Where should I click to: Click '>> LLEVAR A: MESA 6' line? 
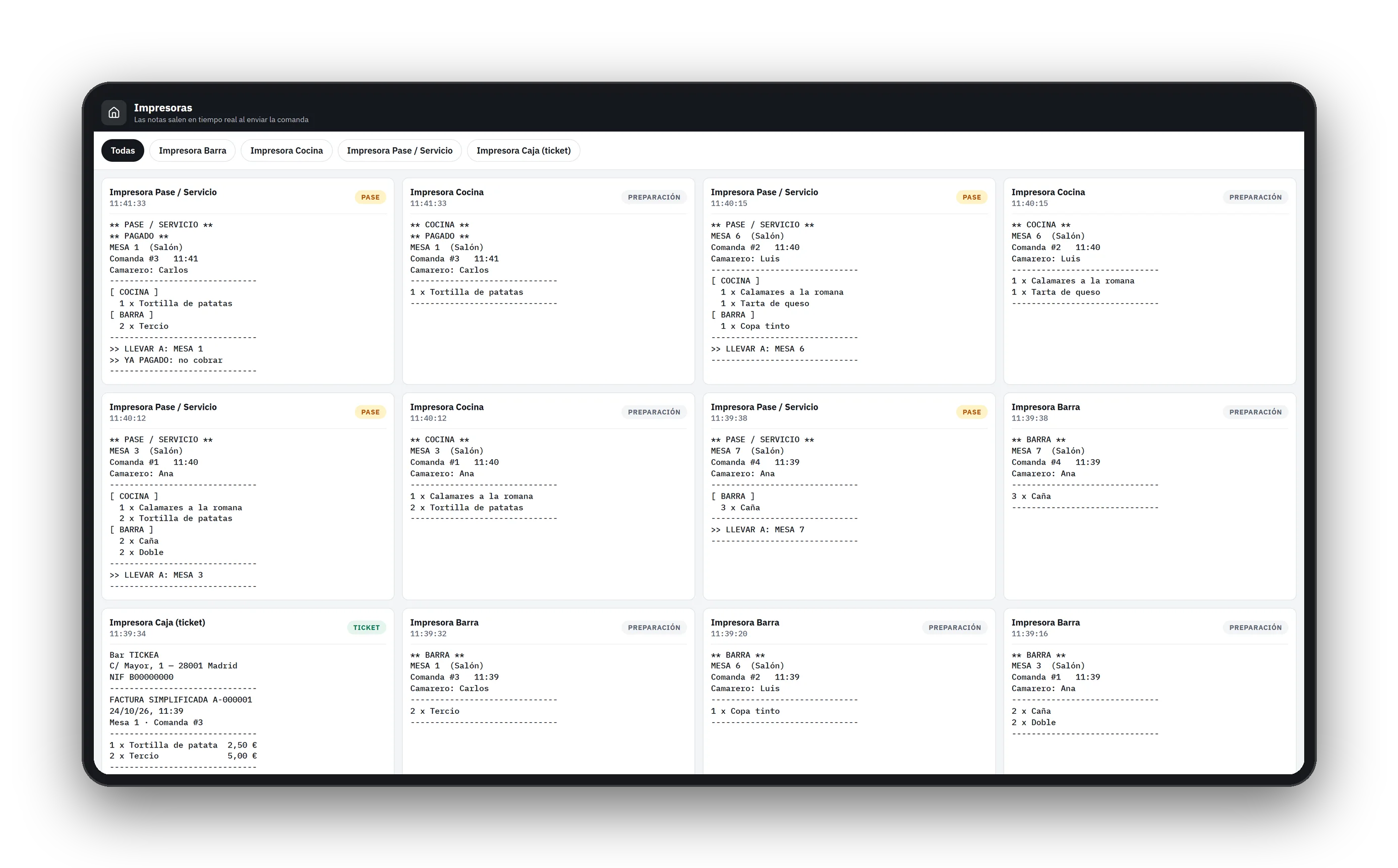click(758, 349)
